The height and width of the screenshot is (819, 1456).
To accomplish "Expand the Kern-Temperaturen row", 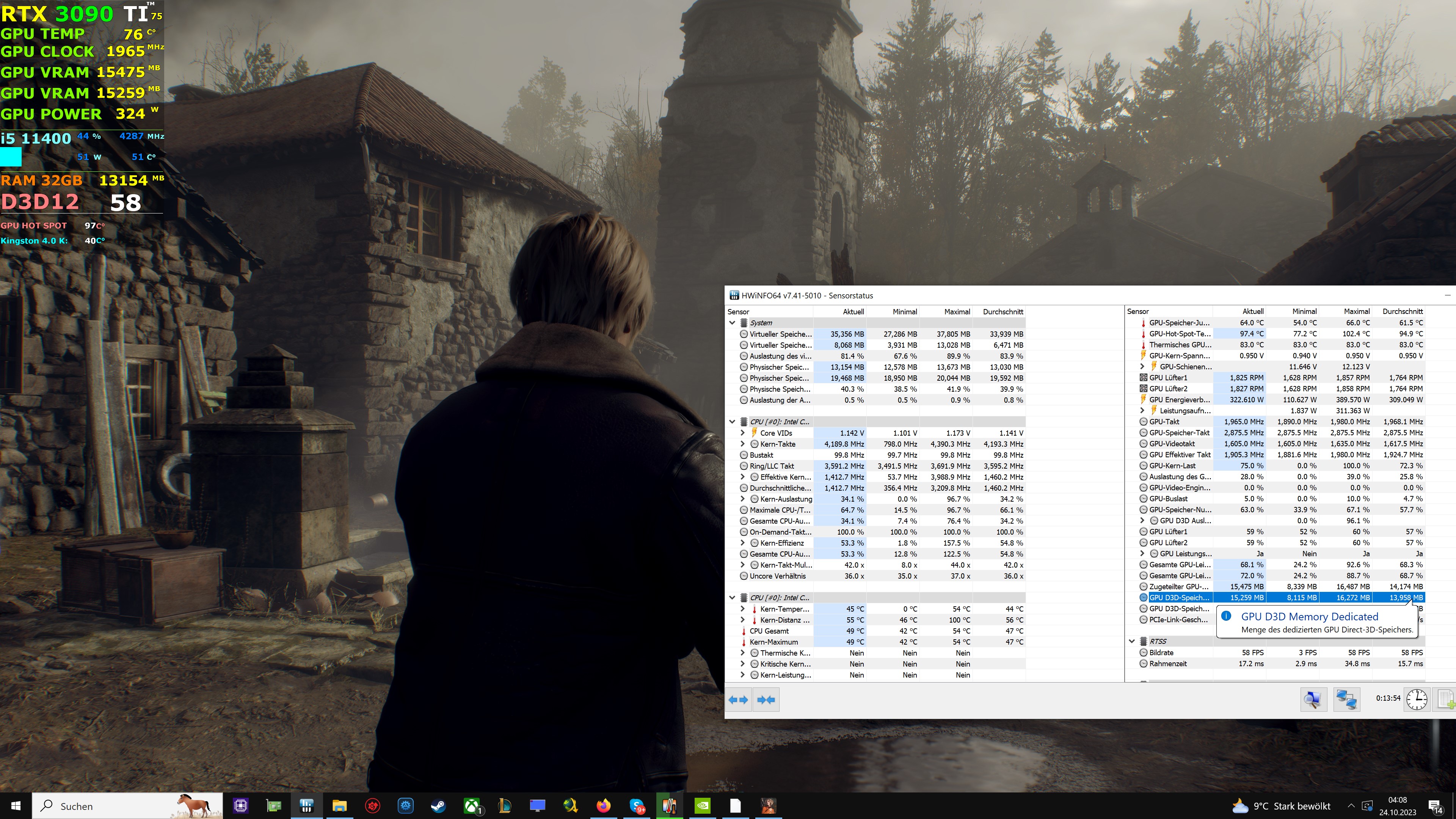I will click(743, 609).
